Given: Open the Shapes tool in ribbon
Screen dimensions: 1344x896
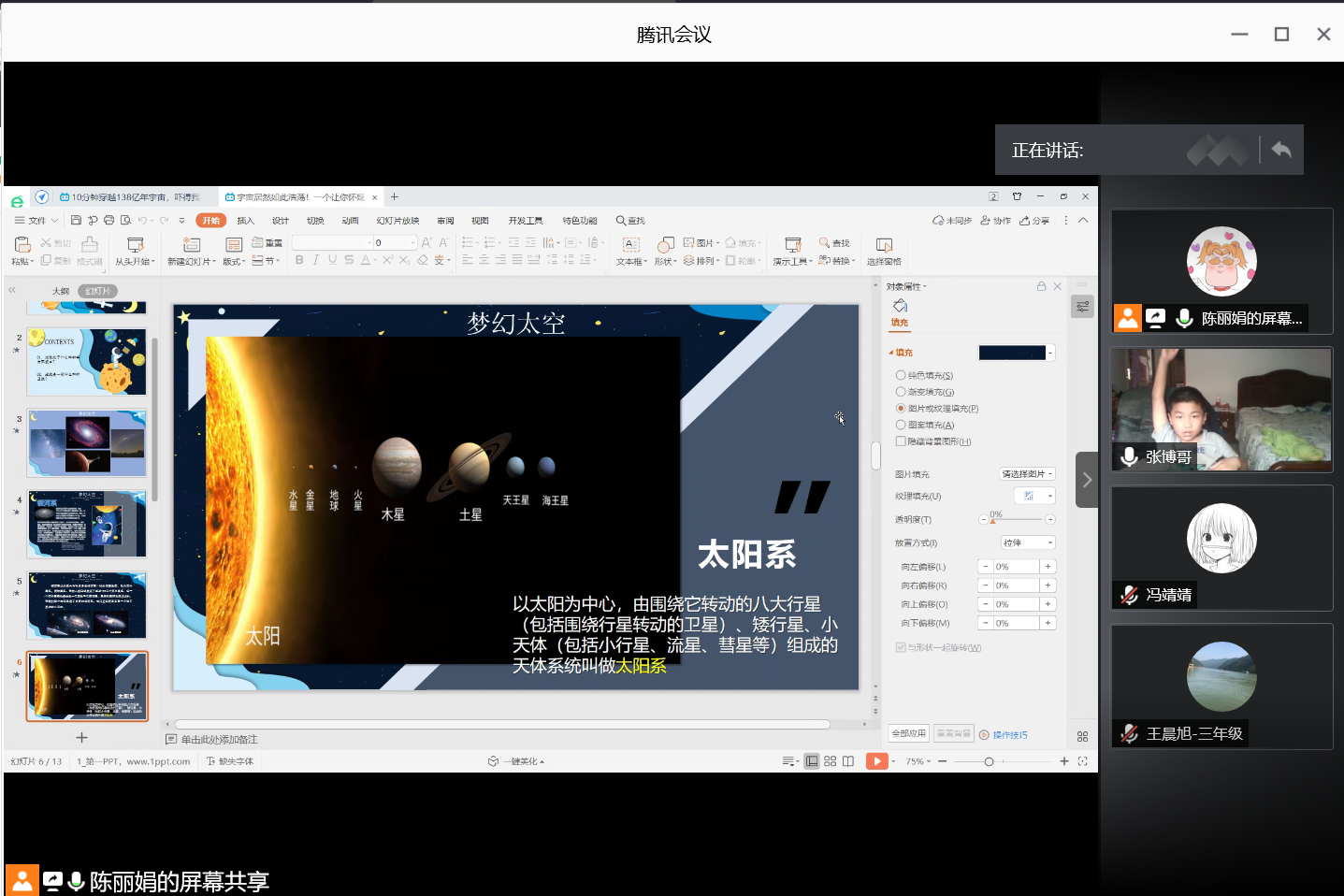Looking at the screenshot, I should (664, 245).
